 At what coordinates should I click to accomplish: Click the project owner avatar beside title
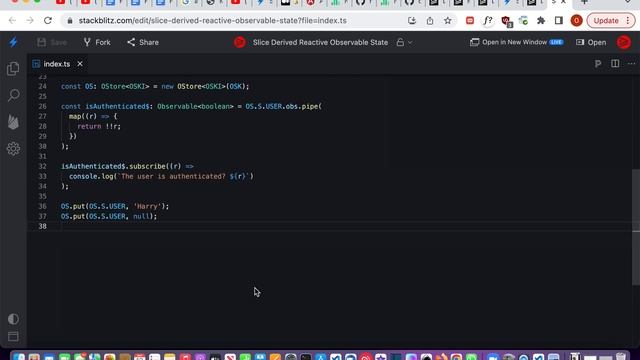240,42
